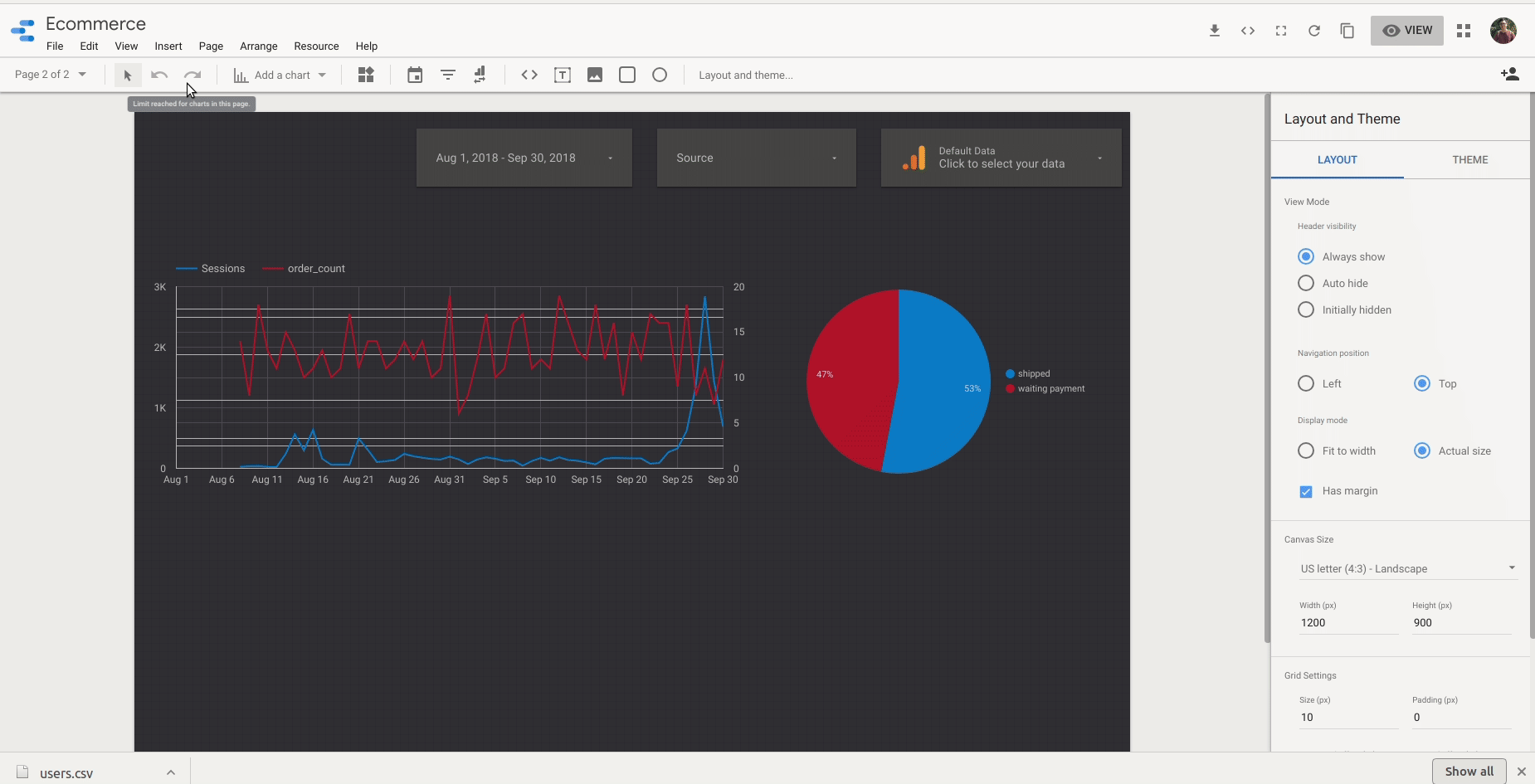Open the Page 2 of 2 dropdown
Screen dimensions: 1535x784
(x=51, y=75)
